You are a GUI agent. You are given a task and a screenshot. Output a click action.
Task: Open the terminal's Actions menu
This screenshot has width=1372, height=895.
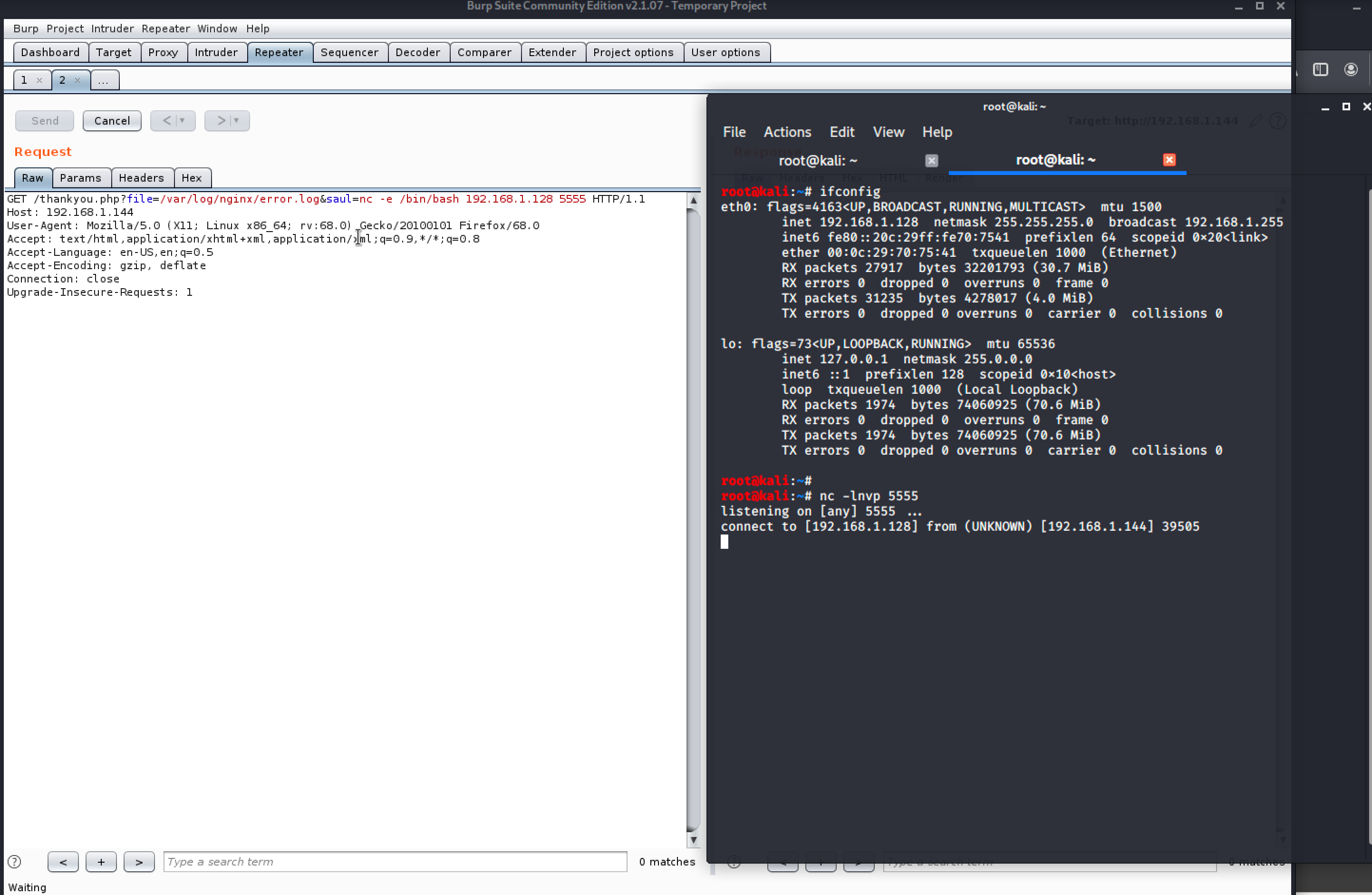[787, 132]
